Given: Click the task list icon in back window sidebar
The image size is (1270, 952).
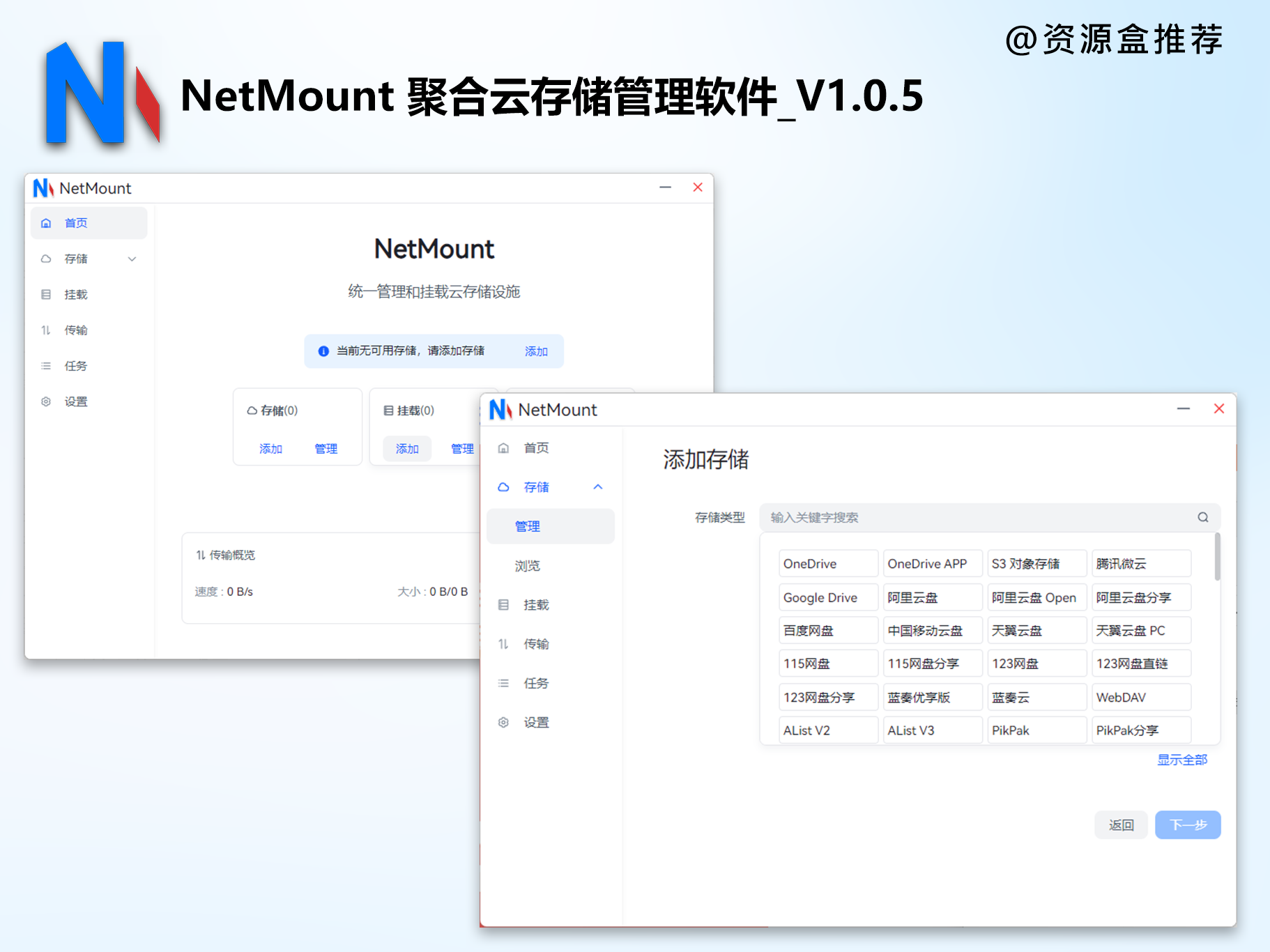Looking at the screenshot, I should [46, 366].
